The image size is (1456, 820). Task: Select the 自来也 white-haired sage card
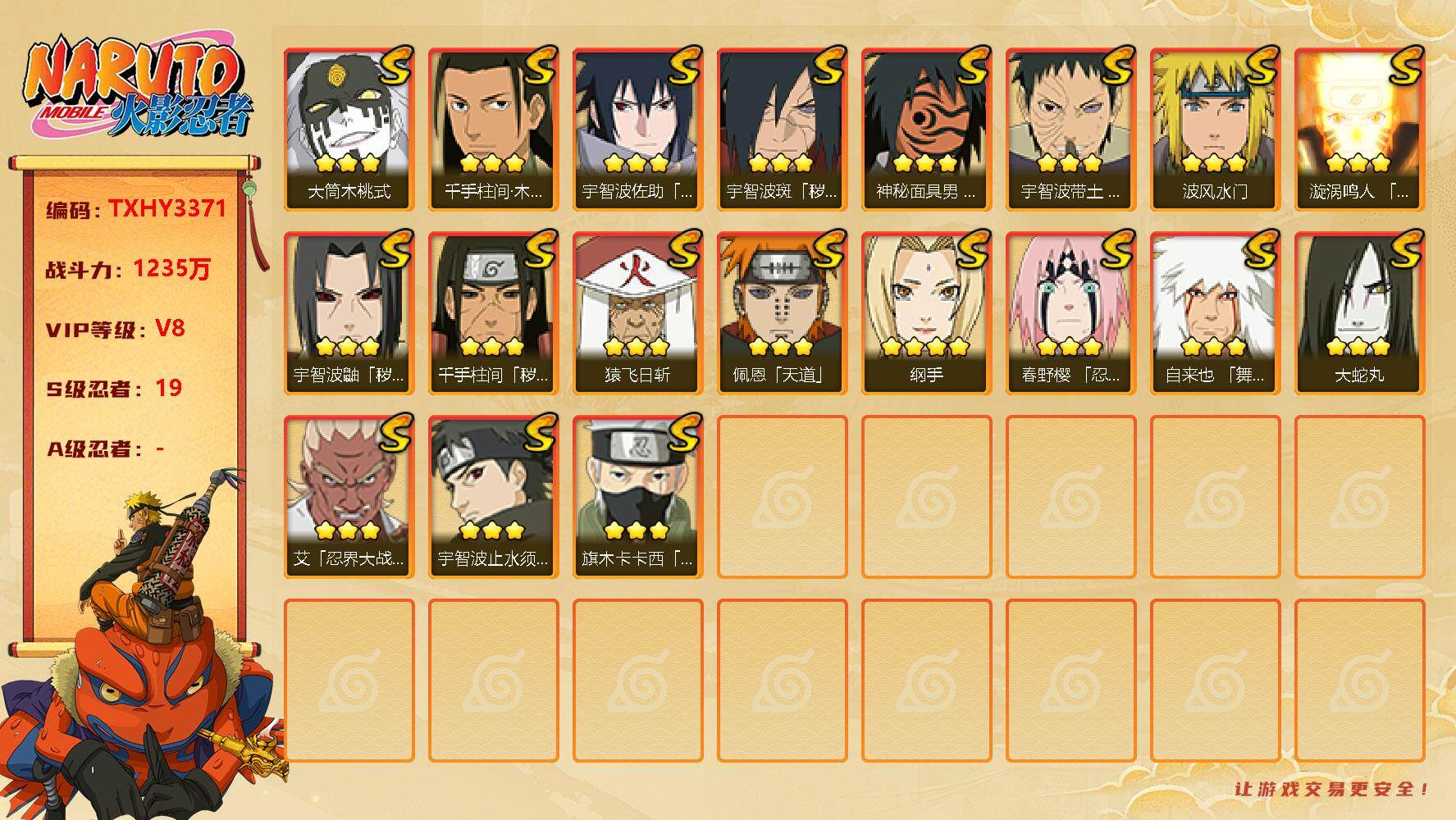[1215, 313]
